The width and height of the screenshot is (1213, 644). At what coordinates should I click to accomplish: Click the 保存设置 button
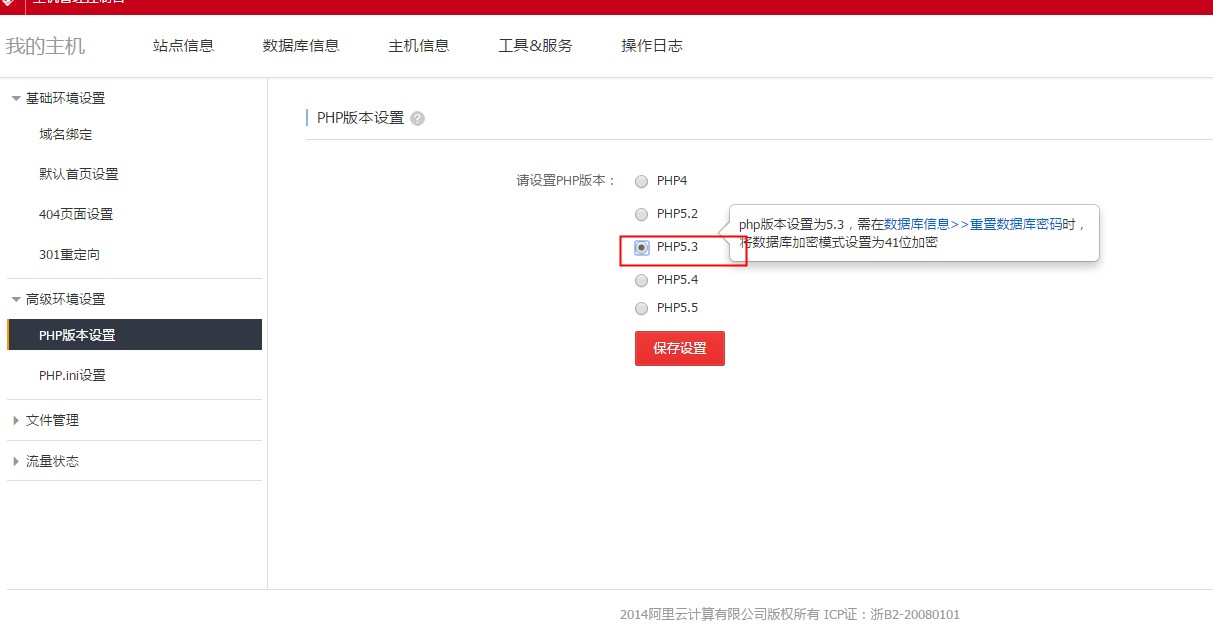[679, 348]
